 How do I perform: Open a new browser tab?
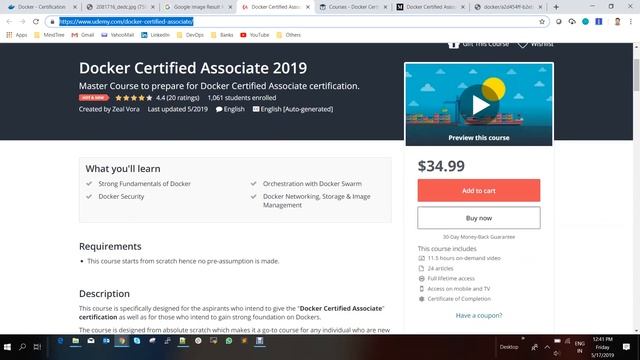coord(556,7)
